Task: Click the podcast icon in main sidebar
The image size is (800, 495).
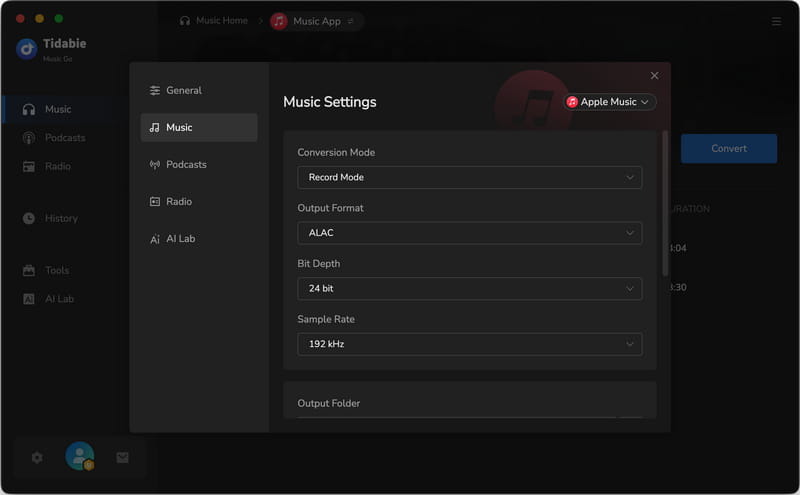Action: pos(29,138)
